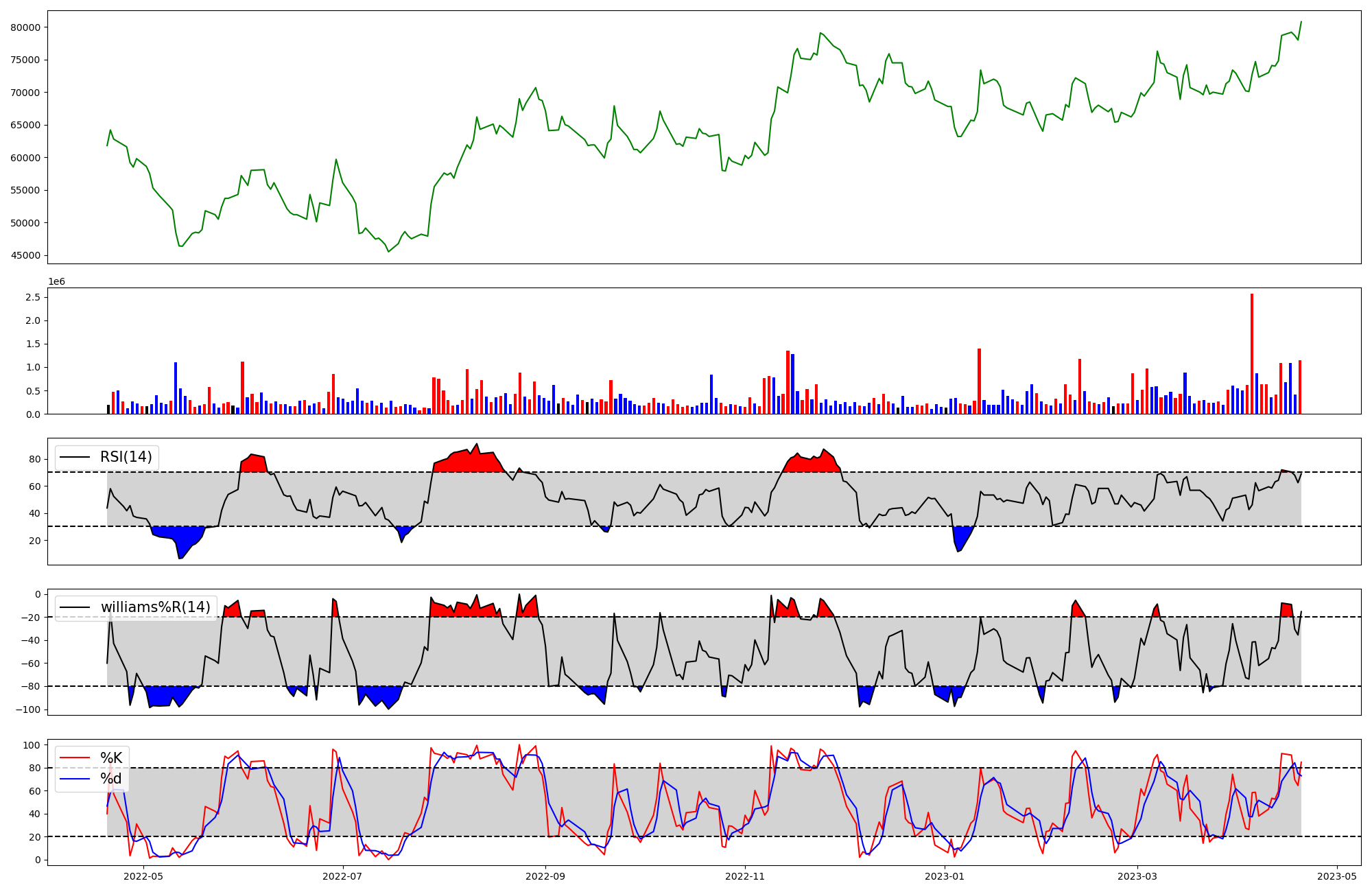Click the 45000 price axis label
The height and width of the screenshot is (892, 1372).
click(25, 255)
